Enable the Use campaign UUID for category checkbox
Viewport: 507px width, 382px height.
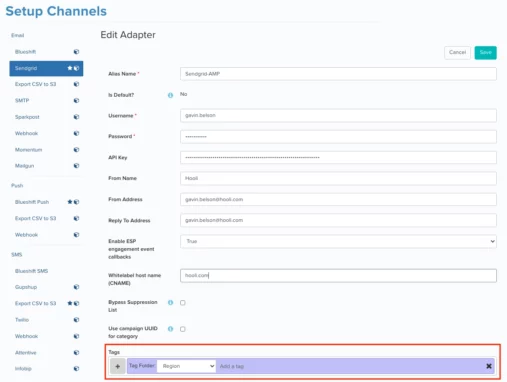coord(183,329)
